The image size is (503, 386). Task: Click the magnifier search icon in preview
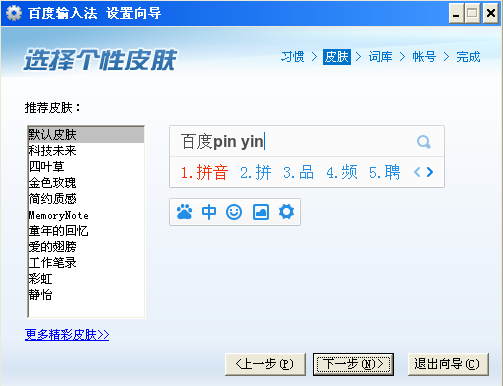[x=424, y=142]
